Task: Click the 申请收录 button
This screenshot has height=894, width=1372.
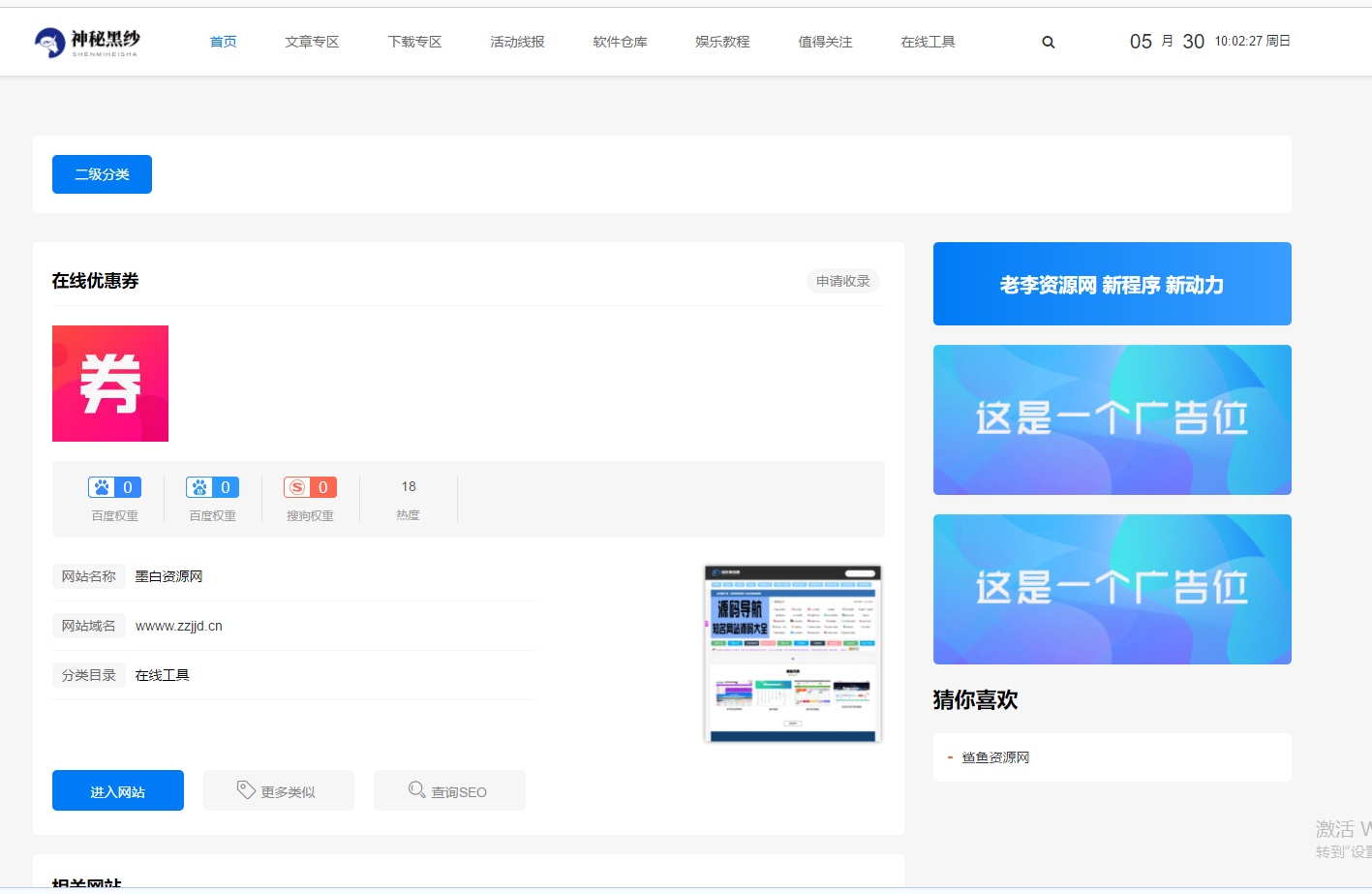Action: tap(842, 281)
